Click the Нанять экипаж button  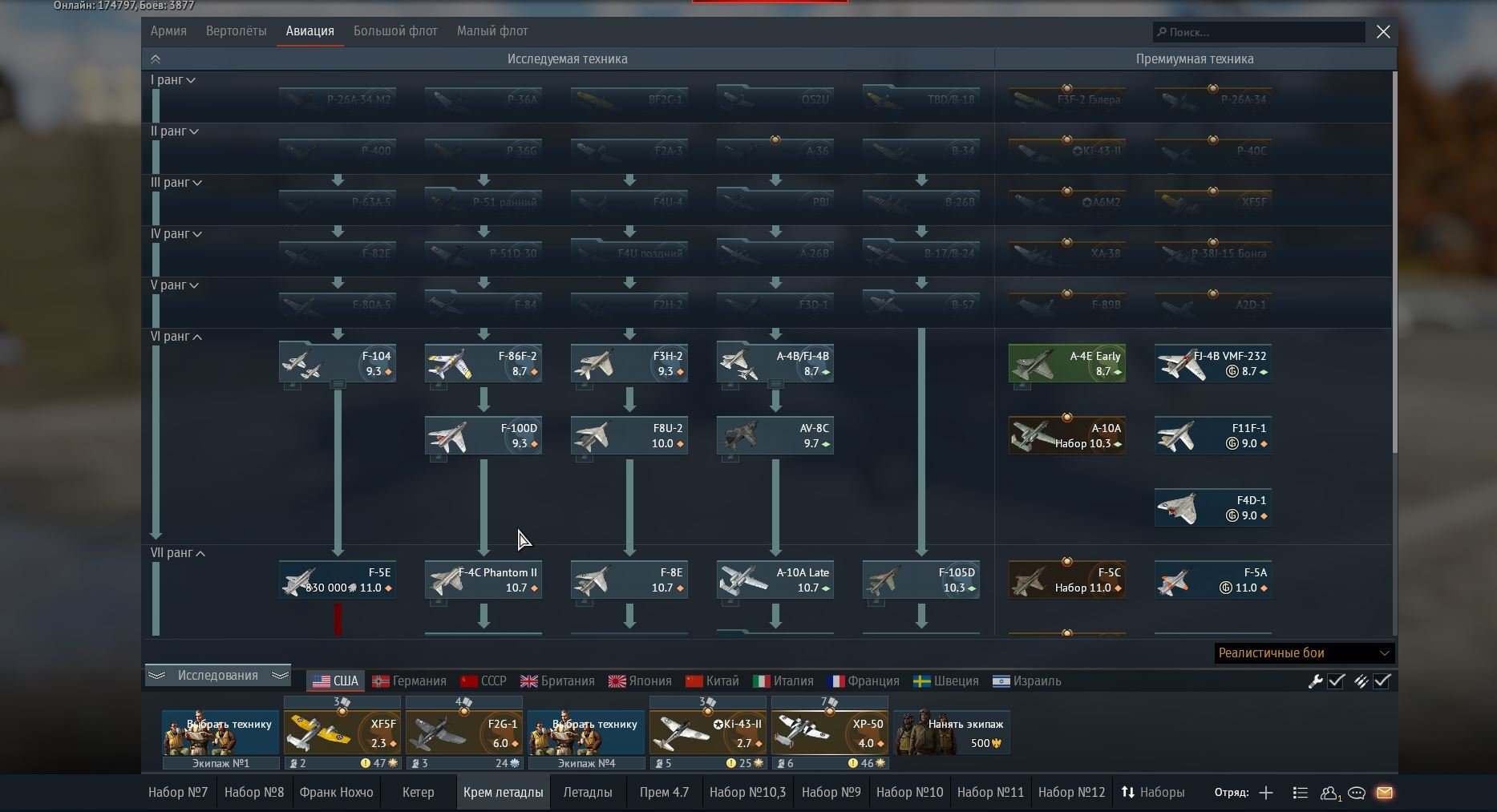coord(951,732)
